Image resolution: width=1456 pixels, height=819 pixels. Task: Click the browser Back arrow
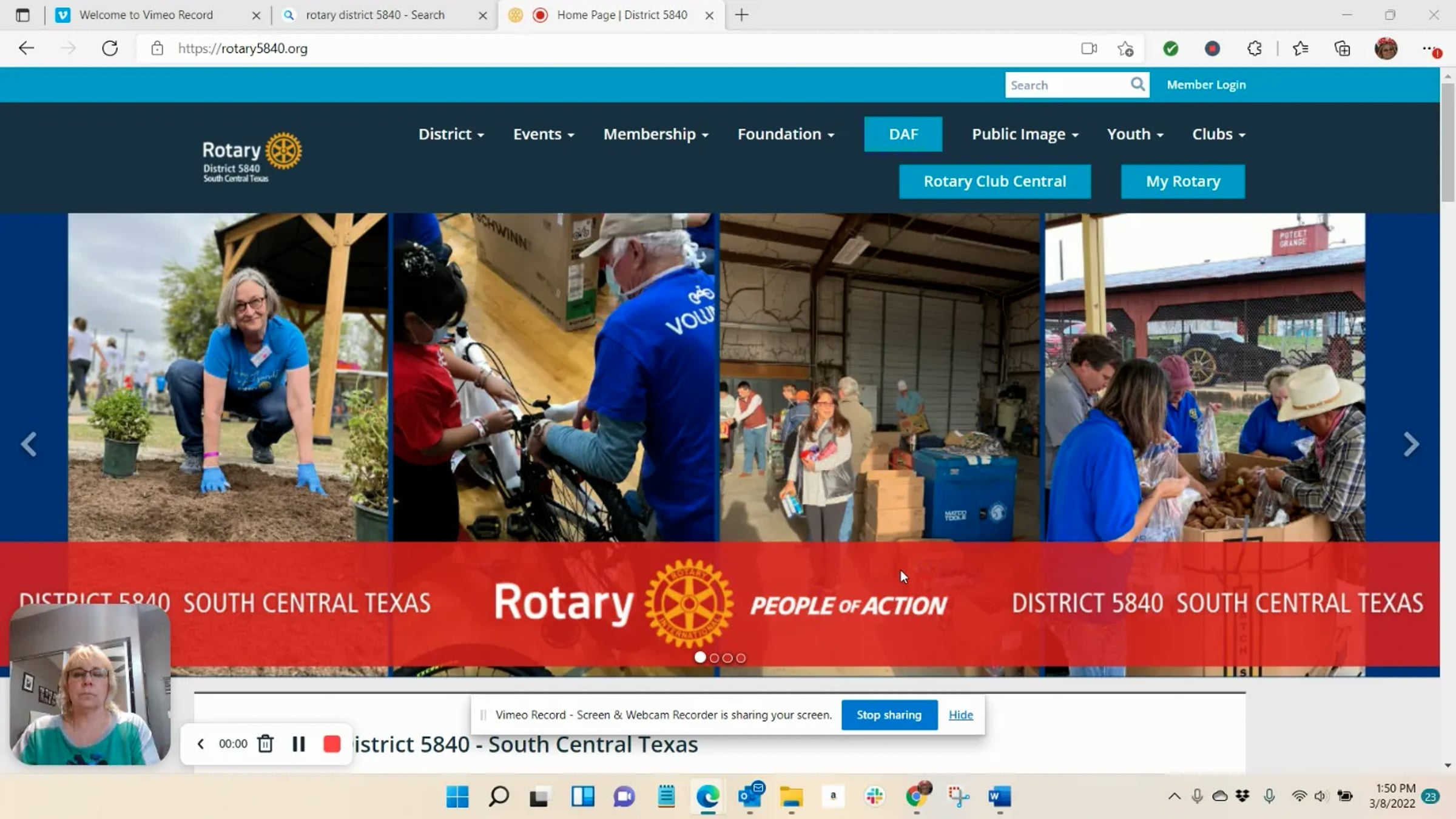[26, 49]
